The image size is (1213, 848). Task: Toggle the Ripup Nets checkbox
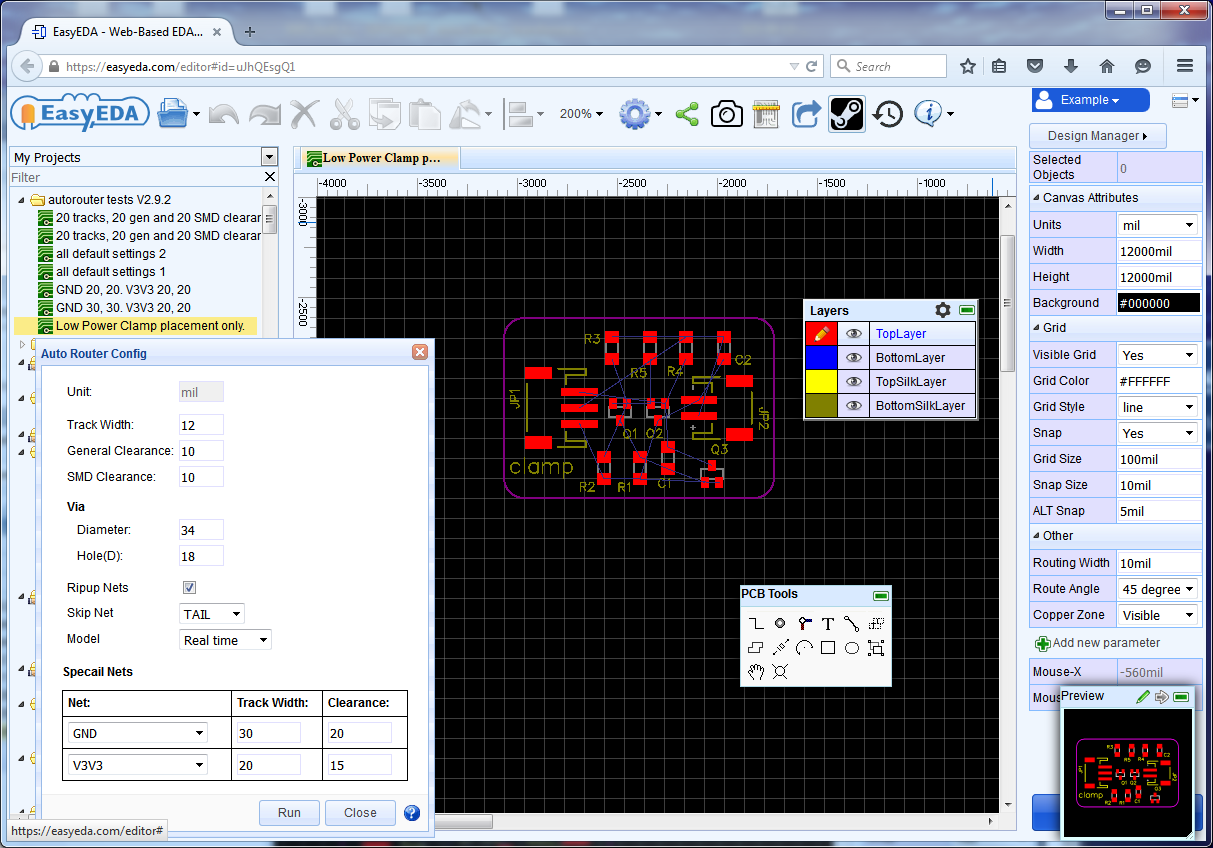(x=189, y=588)
